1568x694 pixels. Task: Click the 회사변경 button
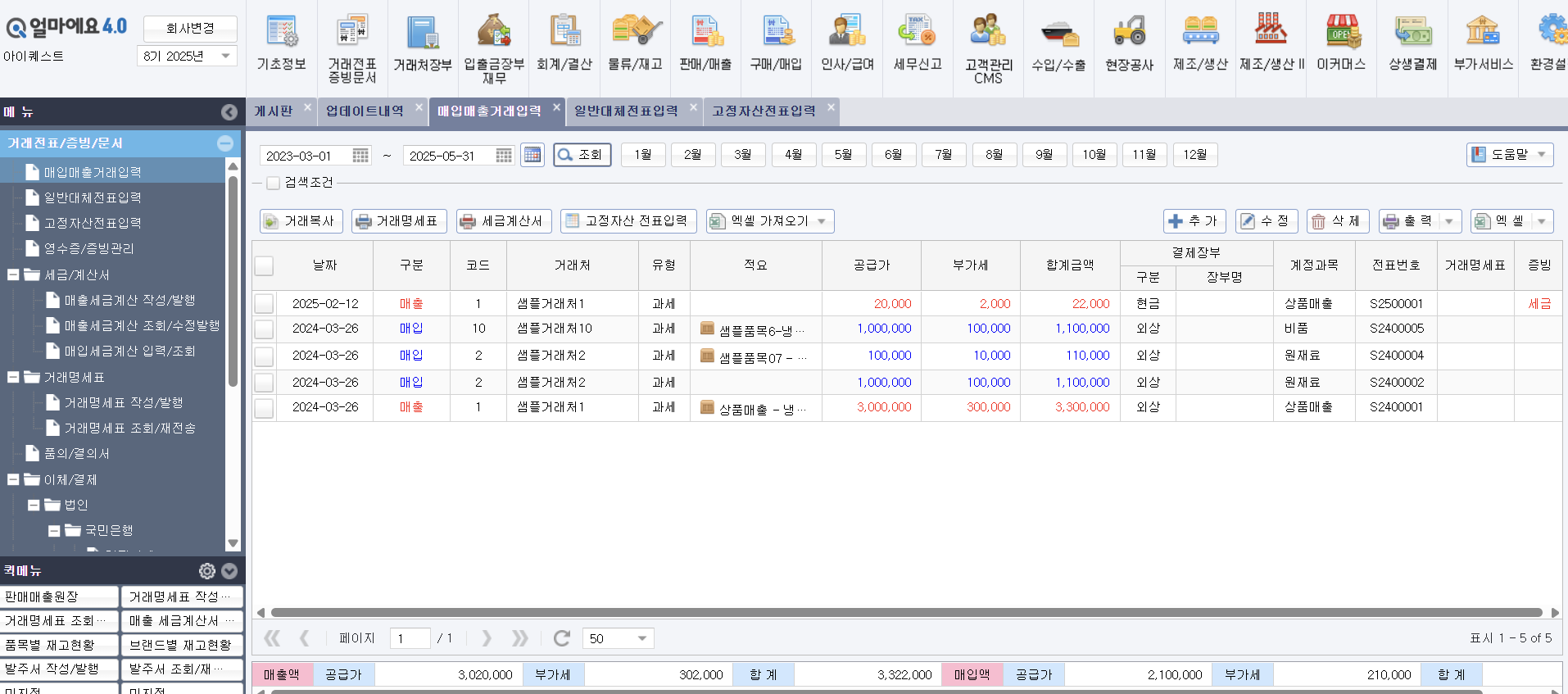tap(190, 28)
